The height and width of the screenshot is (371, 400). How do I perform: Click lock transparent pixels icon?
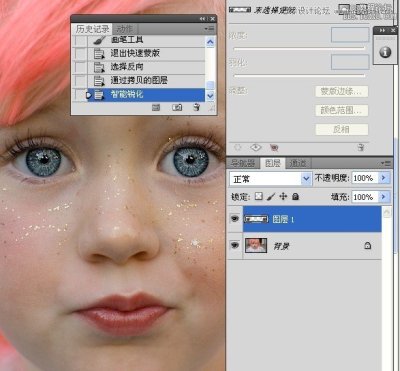click(259, 196)
